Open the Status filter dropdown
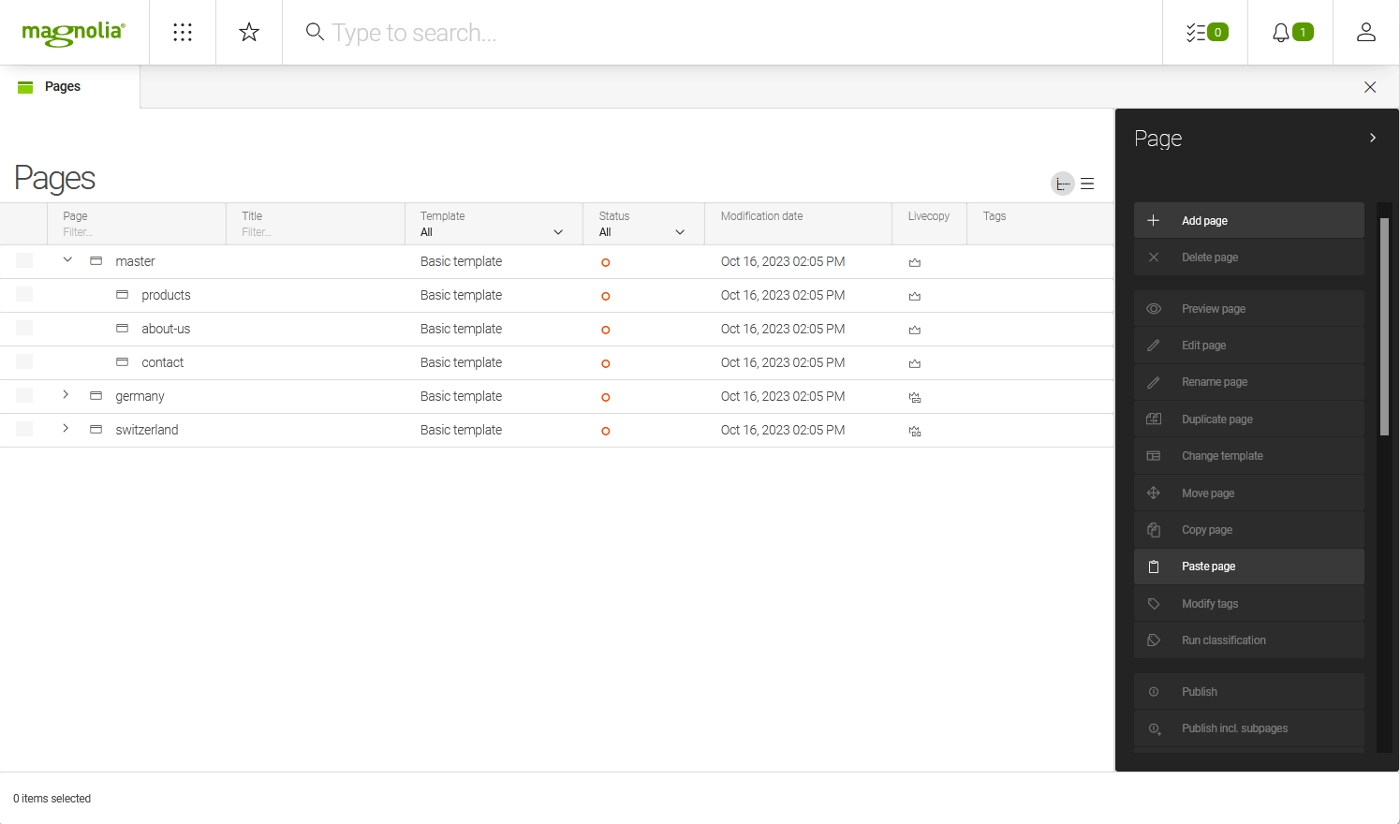 click(643, 232)
